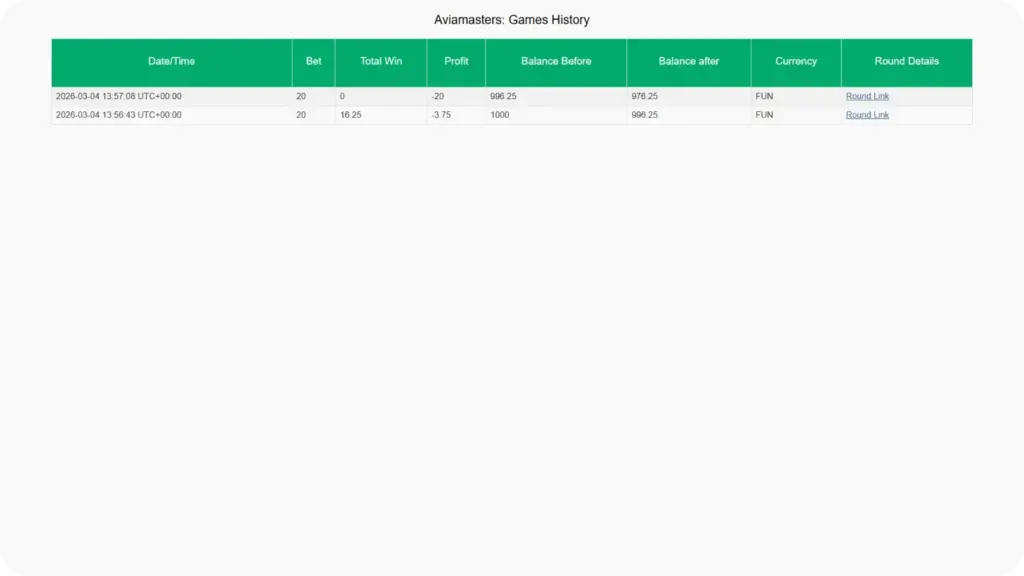The width and height of the screenshot is (1024, 576).
Task: Open Round Link for the 13:57:08 round
Action: click(x=867, y=96)
